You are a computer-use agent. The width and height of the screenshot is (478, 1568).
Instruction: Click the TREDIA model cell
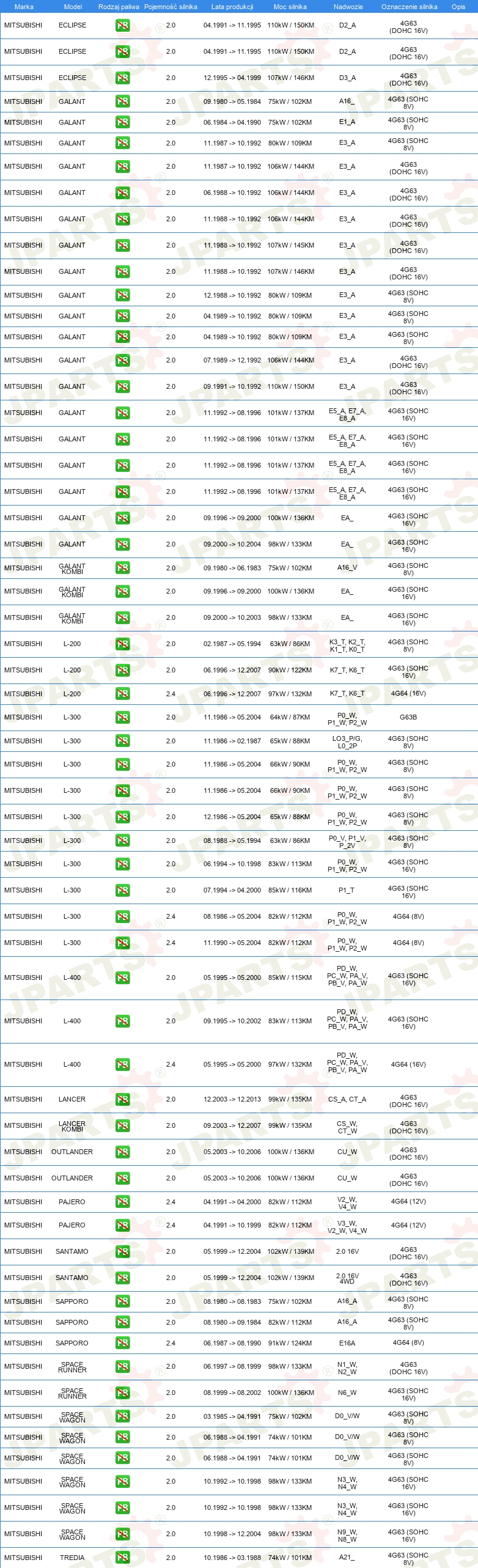point(72,1557)
